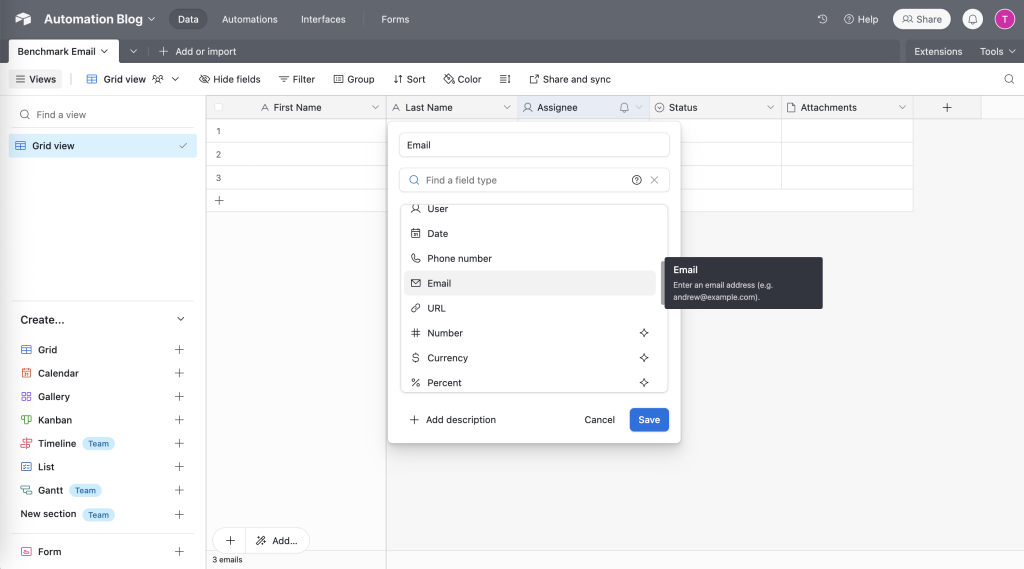The width and height of the screenshot is (1024, 569).
Task: Open the notifications bell
Action: pos(972,19)
